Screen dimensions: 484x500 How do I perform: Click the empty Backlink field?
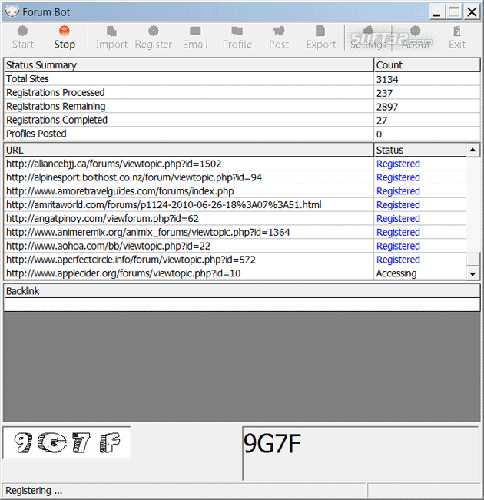242,304
